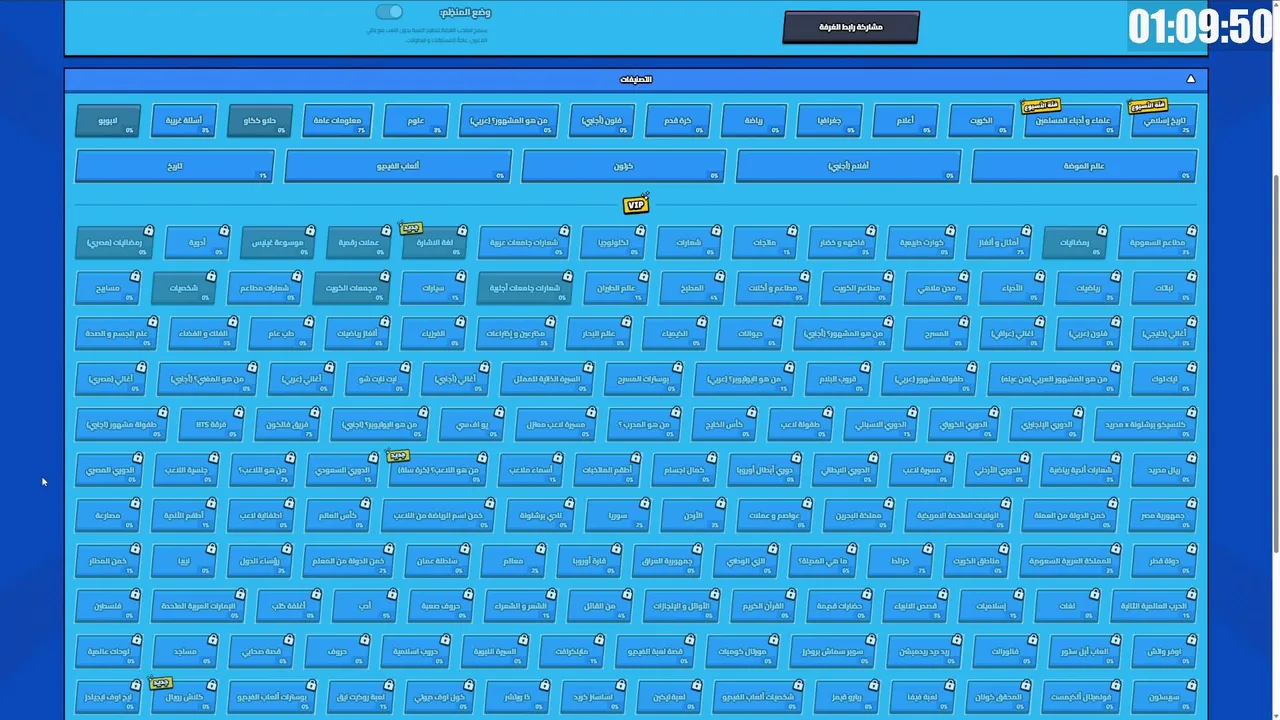The height and width of the screenshot is (720, 1280).
Task: Click the lock icon on the ريال مدريد card
Action: 1191,458
